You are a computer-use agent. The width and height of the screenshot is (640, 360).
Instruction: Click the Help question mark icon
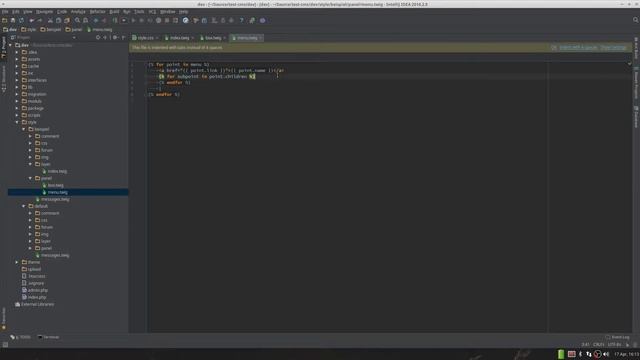[x=241, y=20]
